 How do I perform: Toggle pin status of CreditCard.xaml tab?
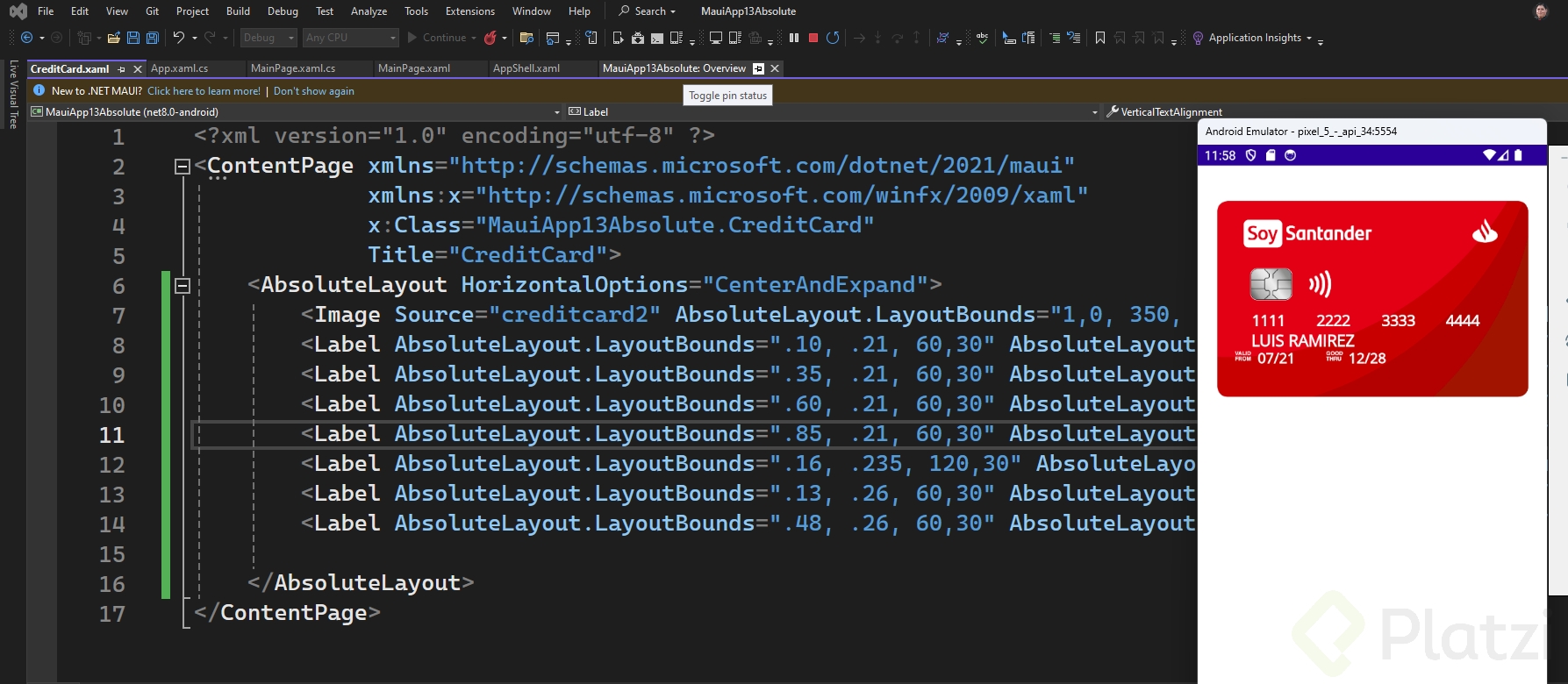pyautogui.click(x=122, y=68)
